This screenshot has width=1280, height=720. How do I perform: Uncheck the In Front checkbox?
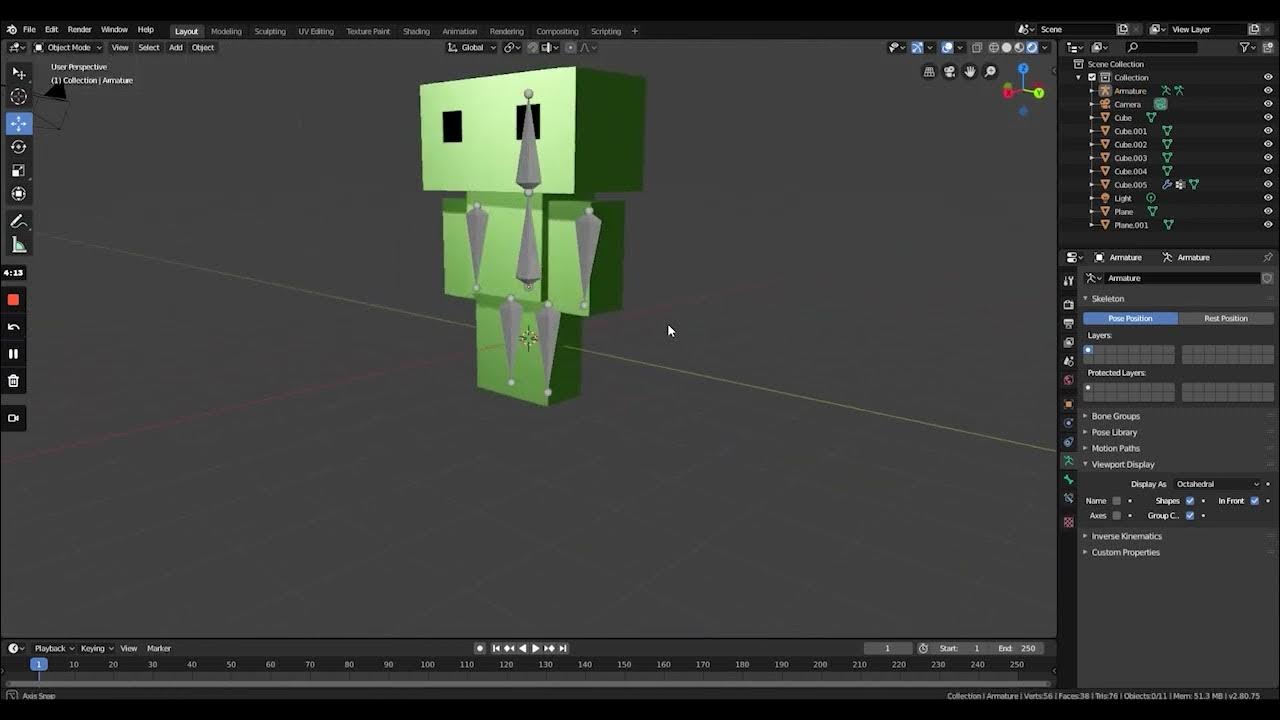(1254, 501)
